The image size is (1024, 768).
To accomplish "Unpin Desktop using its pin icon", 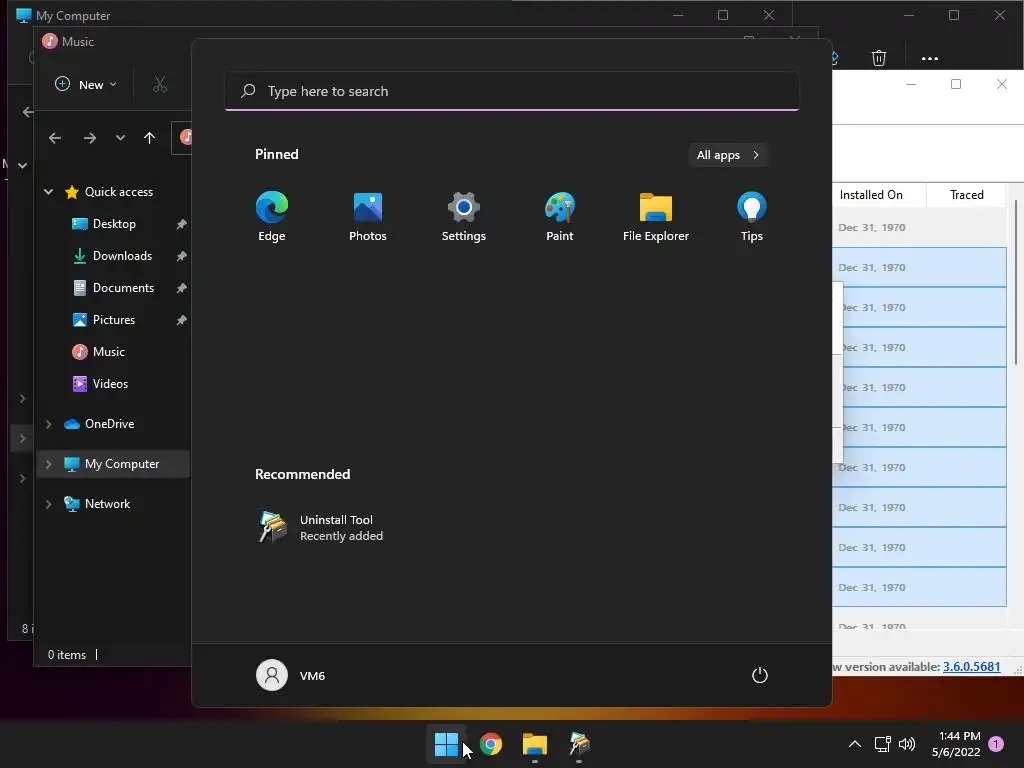I will point(181,224).
